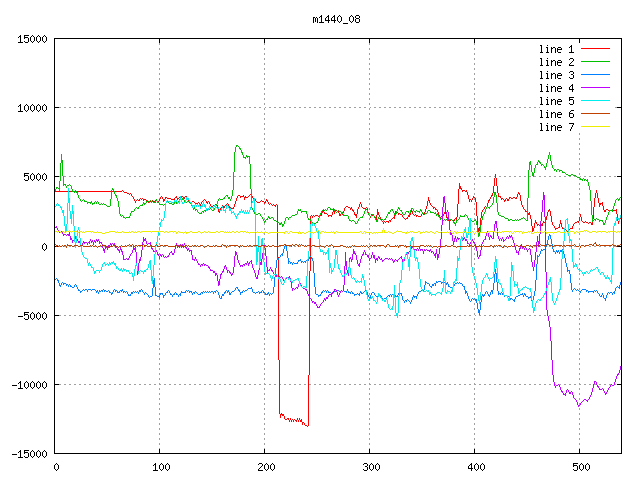
Task: Click the 15000 y-axis tick label
Action: (29, 39)
